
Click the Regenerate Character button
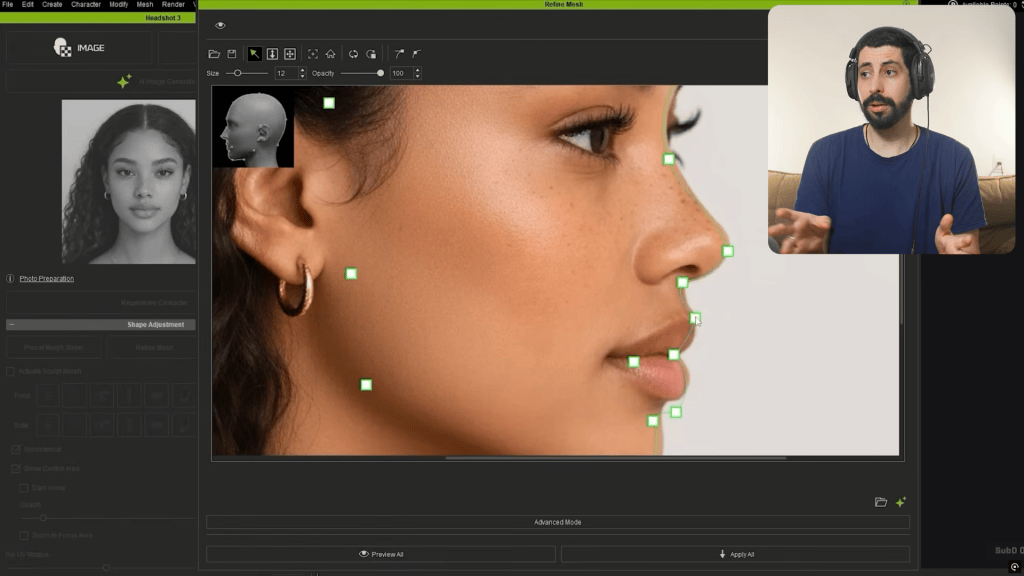click(x=101, y=303)
